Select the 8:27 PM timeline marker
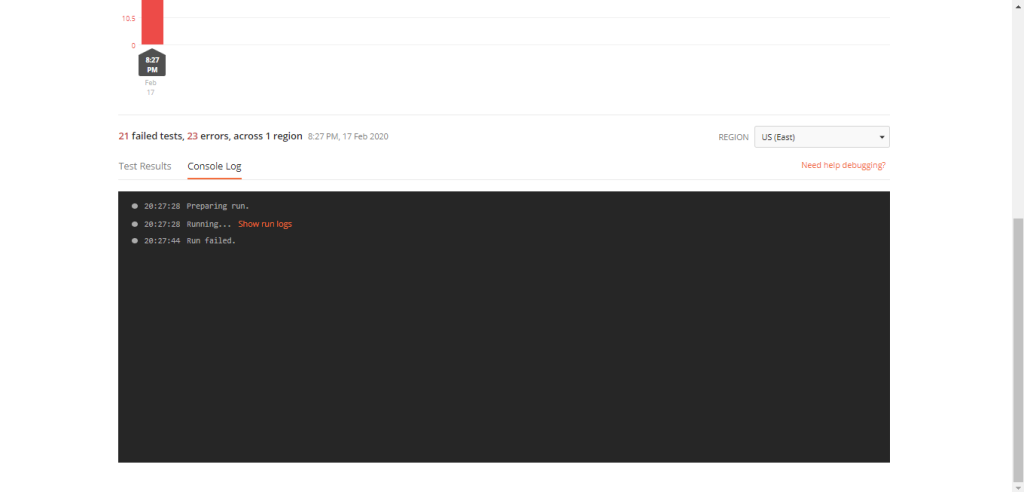Image resolution: width=1024 pixels, height=492 pixels. tap(152, 64)
